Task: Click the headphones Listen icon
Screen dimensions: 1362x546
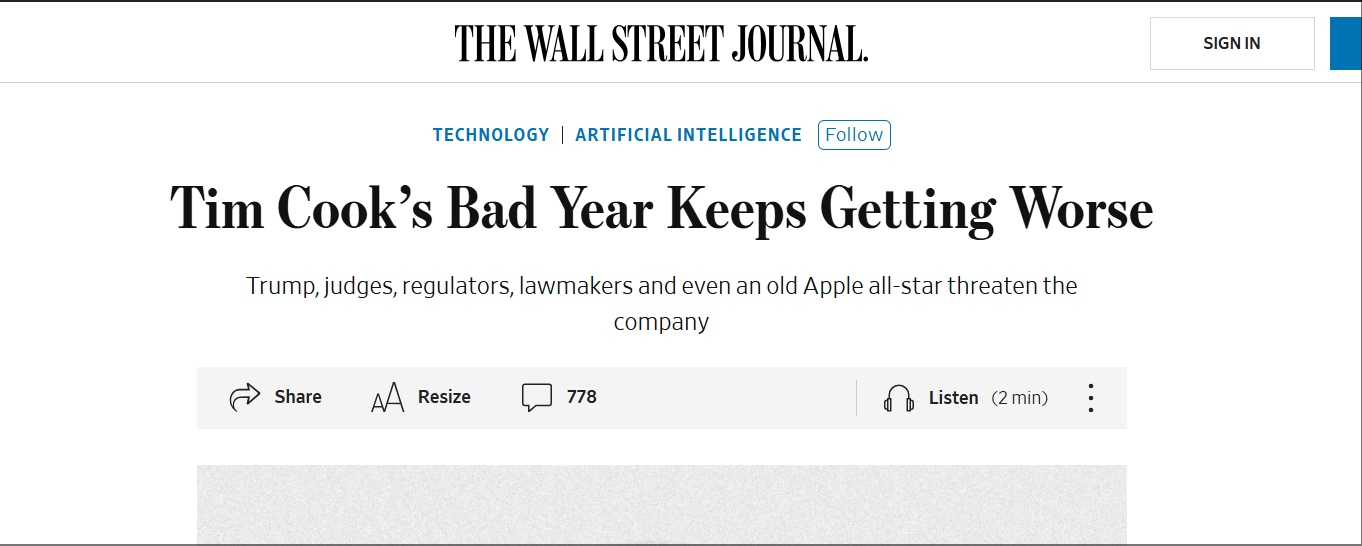Action: coord(899,398)
